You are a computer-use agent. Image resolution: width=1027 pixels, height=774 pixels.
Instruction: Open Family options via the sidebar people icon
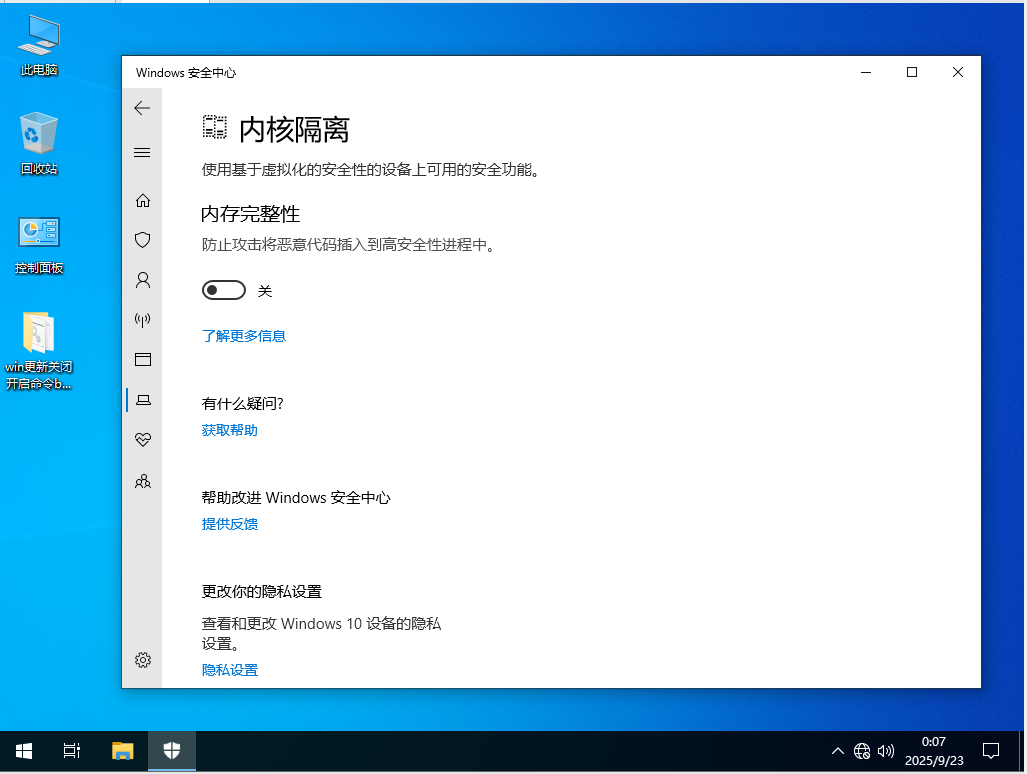coord(143,482)
